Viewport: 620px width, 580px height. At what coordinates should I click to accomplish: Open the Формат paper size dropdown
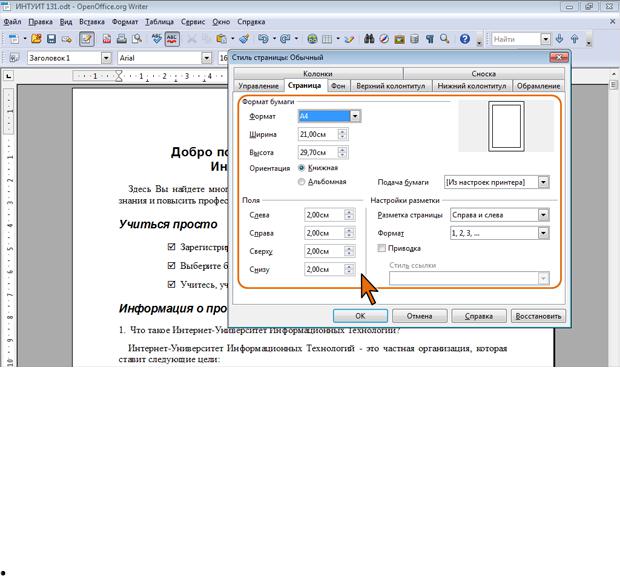355,116
